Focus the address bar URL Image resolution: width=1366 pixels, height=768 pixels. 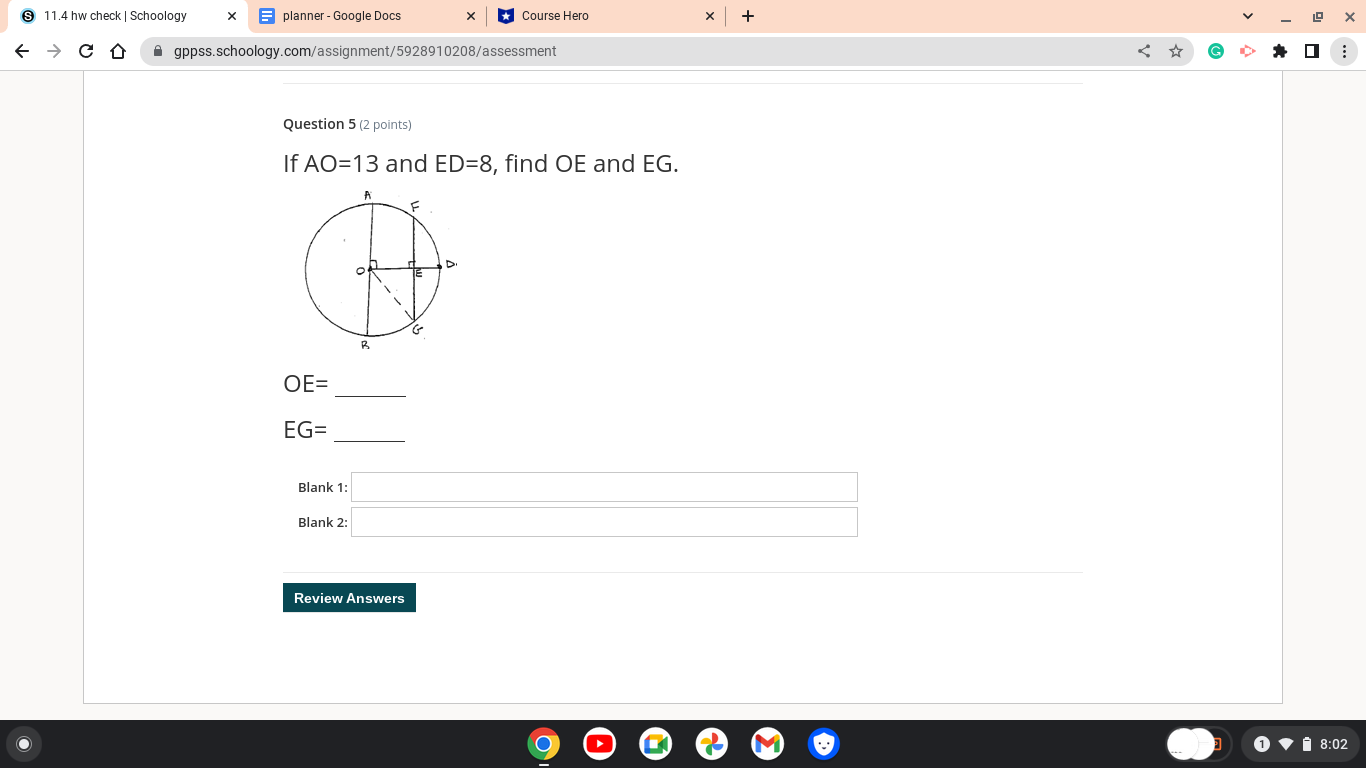(365, 51)
